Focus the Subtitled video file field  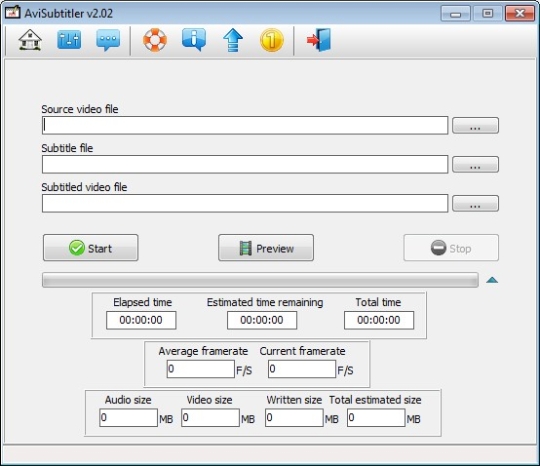[x=245, y=203]
